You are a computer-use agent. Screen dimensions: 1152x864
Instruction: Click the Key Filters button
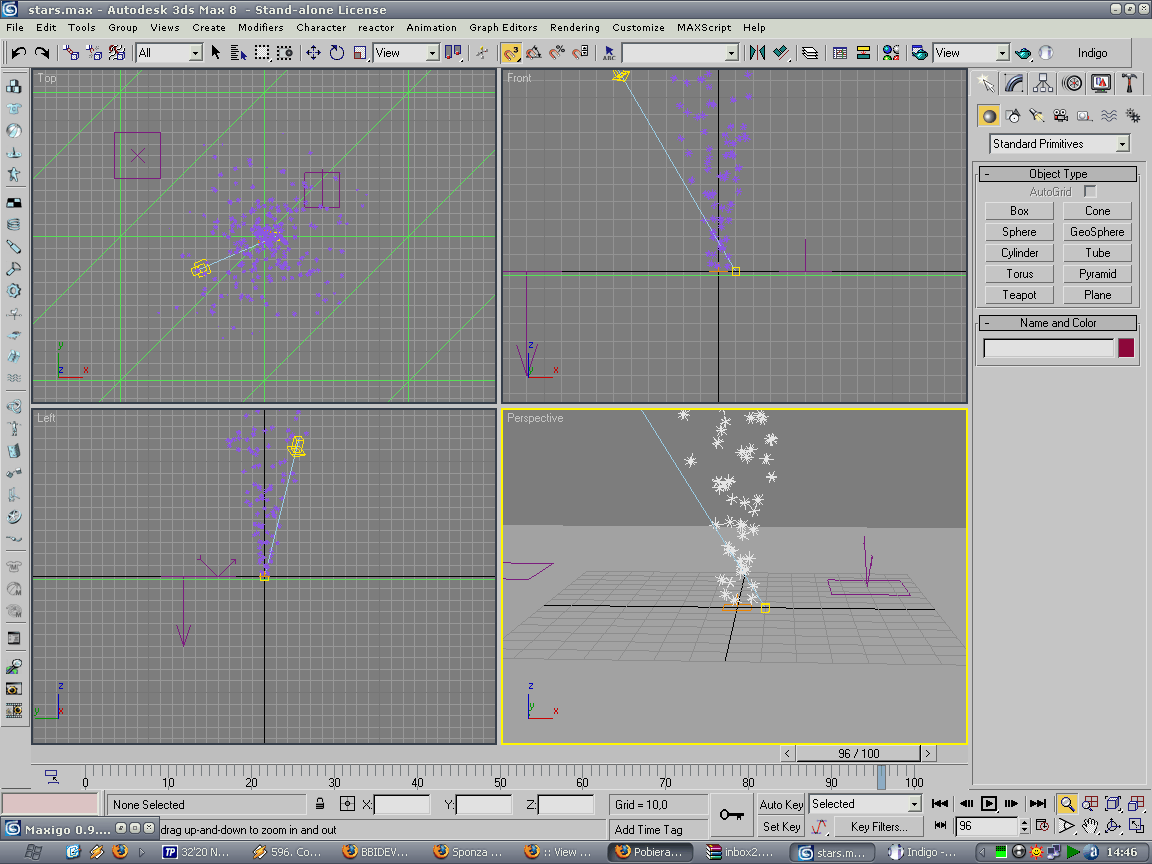point(878,827)
